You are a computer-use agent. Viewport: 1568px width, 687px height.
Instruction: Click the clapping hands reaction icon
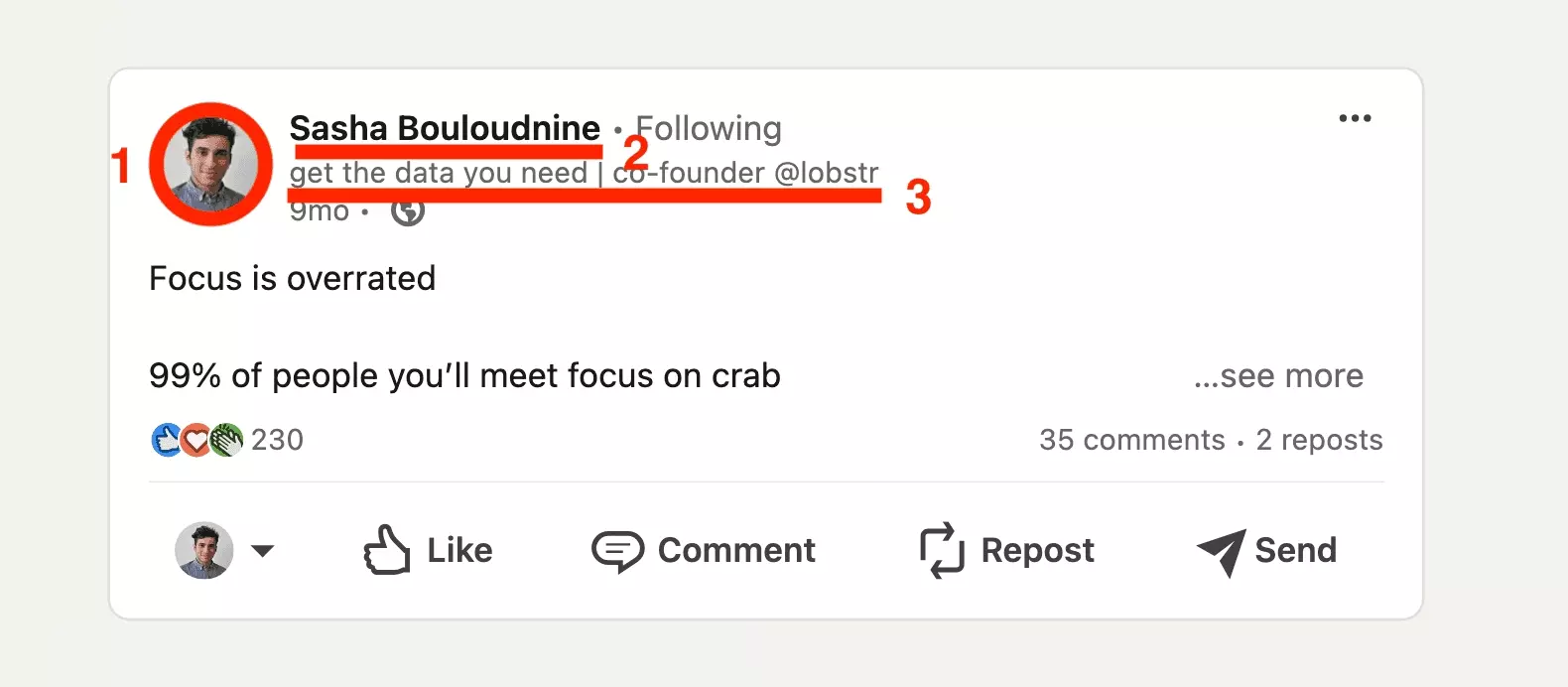click(225, 440)
